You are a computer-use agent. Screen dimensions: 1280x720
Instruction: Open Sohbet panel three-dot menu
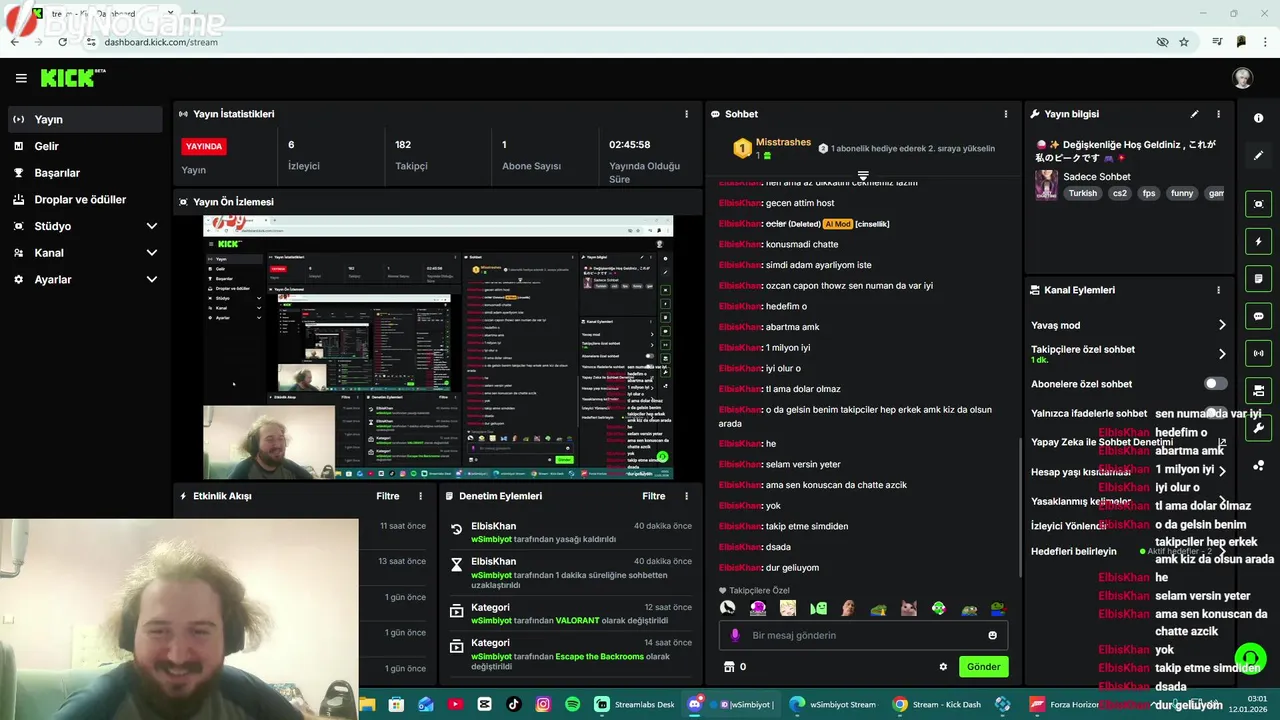click(1006, 114)
